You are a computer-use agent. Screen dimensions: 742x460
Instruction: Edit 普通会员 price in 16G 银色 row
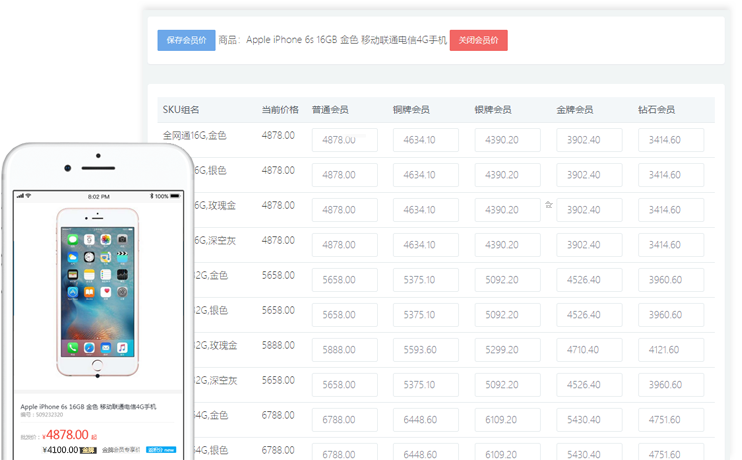(x=344, y=175)
